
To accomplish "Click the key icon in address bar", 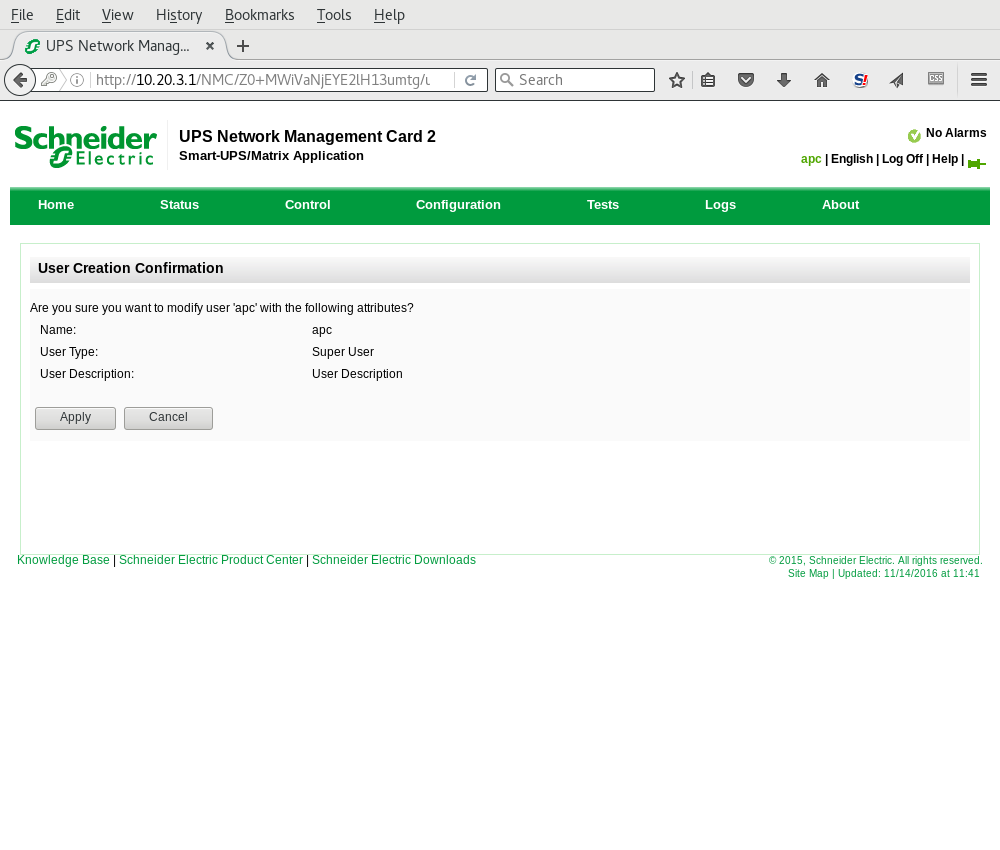I will point(48,80).
